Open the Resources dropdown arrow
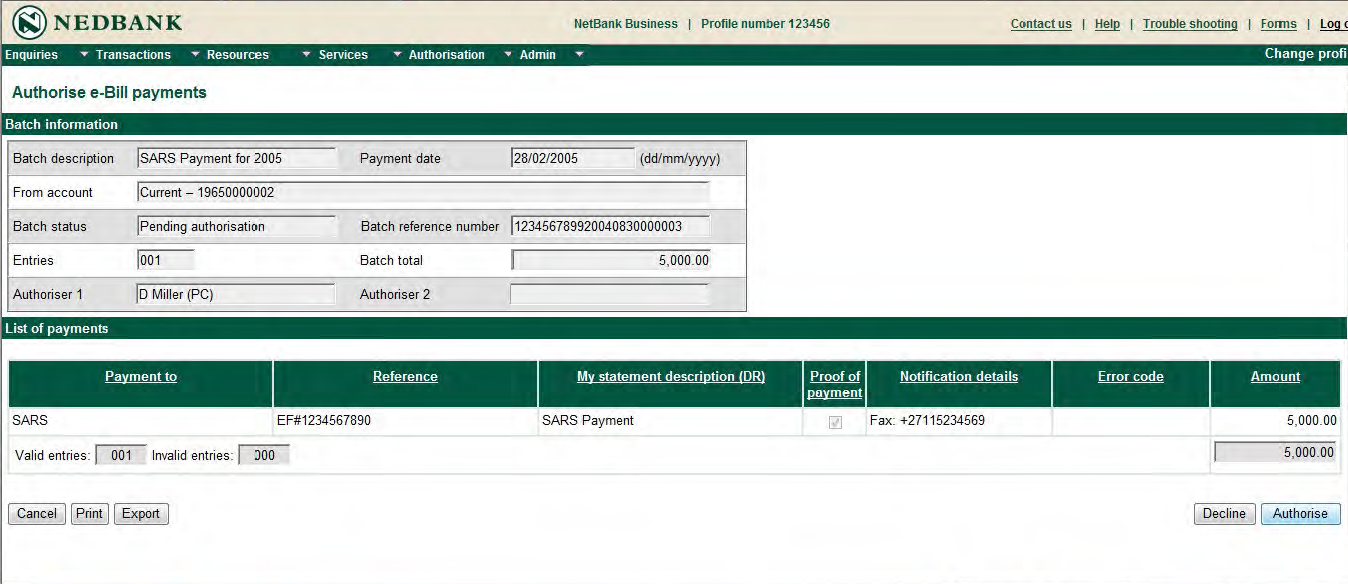This screenshot has height=584, width=1348. 305,55
